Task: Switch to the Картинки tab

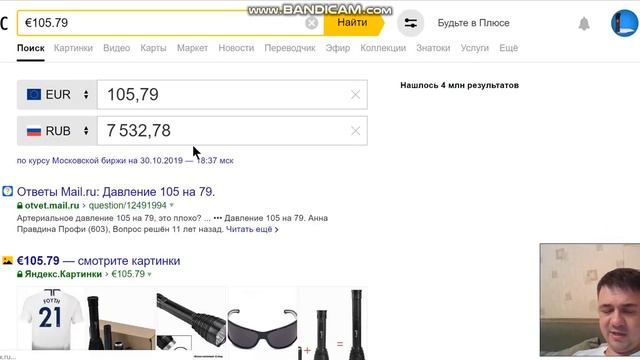Action: [73, 48]
